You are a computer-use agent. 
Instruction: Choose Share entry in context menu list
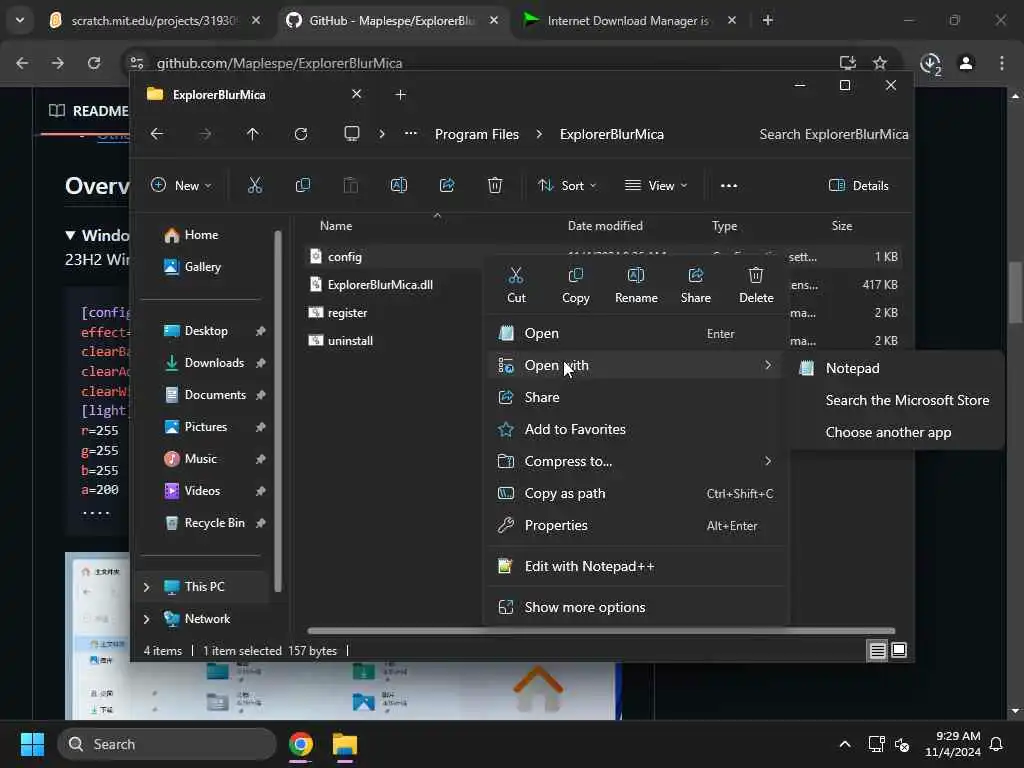pyautogui.click(x=636, y=397)
